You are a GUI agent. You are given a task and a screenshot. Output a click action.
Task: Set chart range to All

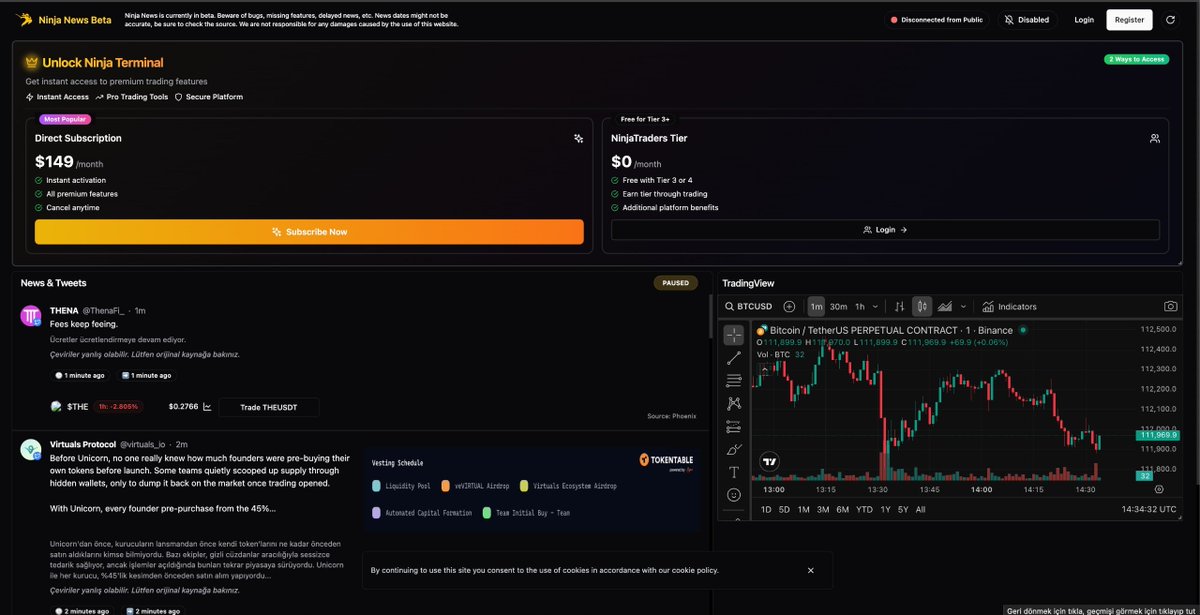point(921,509)
